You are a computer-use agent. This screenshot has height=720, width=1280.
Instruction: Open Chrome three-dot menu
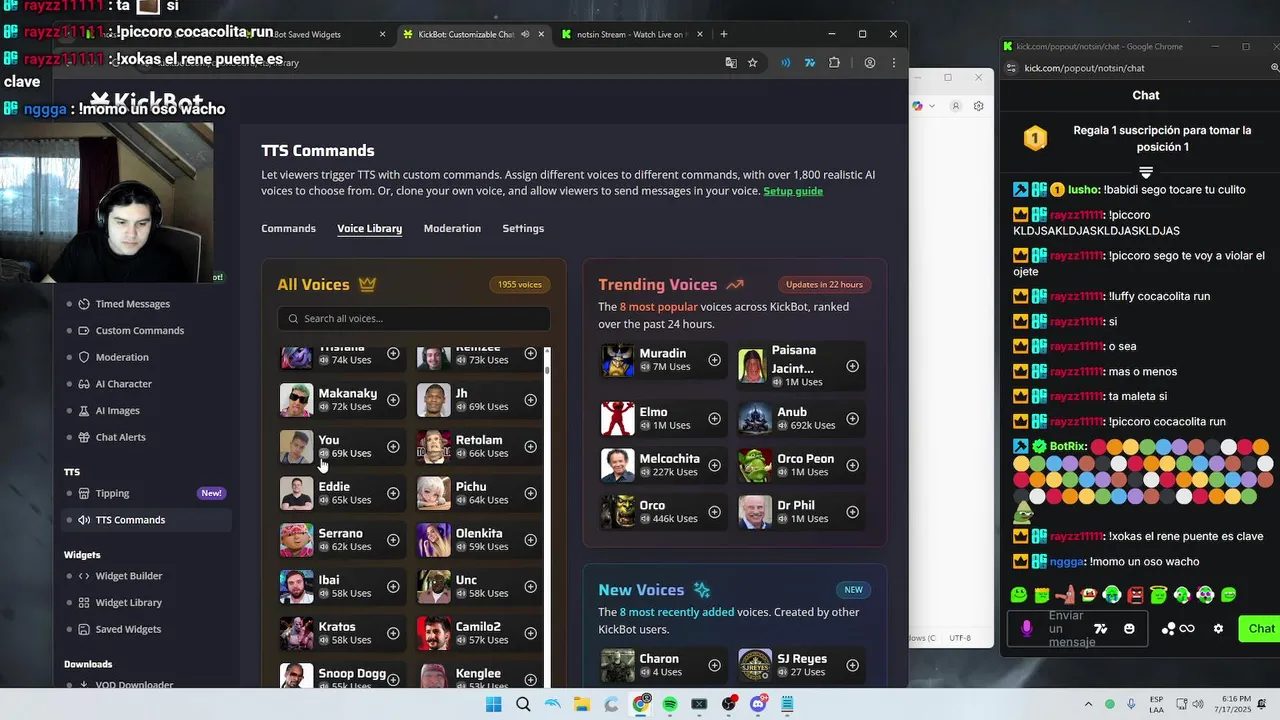pyautogui.click(x=893, y=62)
